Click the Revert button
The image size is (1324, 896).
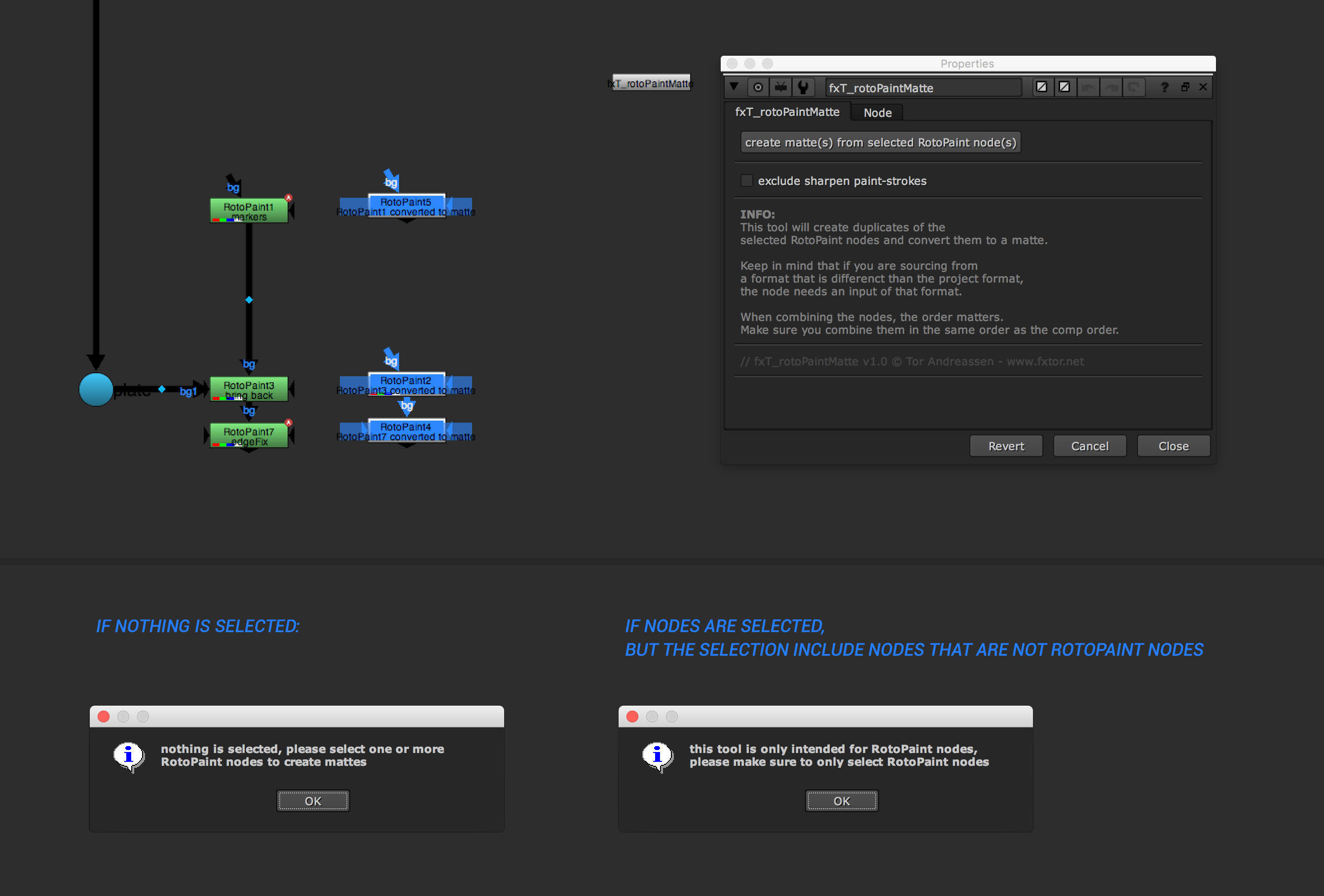1005,446
